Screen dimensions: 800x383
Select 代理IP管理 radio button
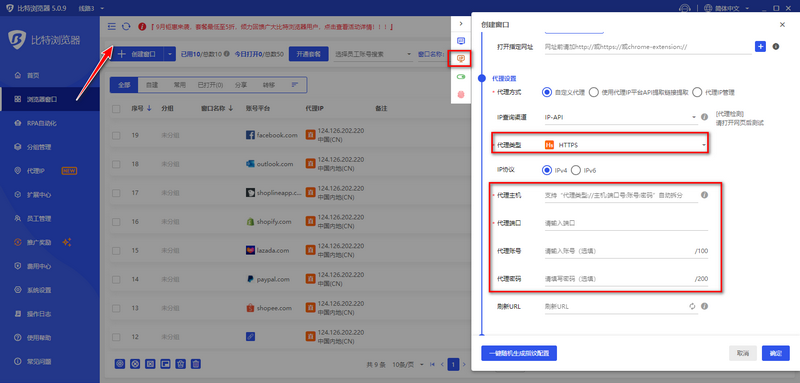(697, 92)
